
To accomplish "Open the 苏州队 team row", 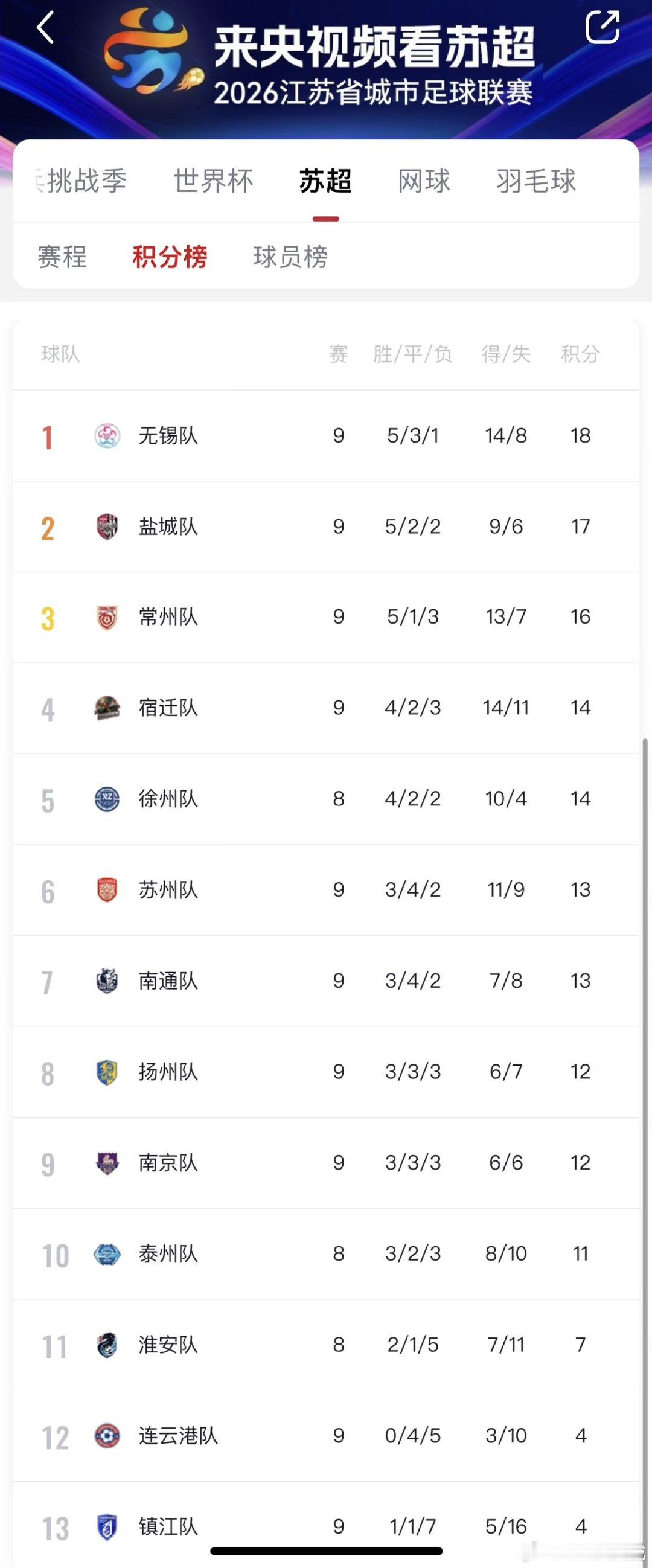I will click(x=327, y=890).
